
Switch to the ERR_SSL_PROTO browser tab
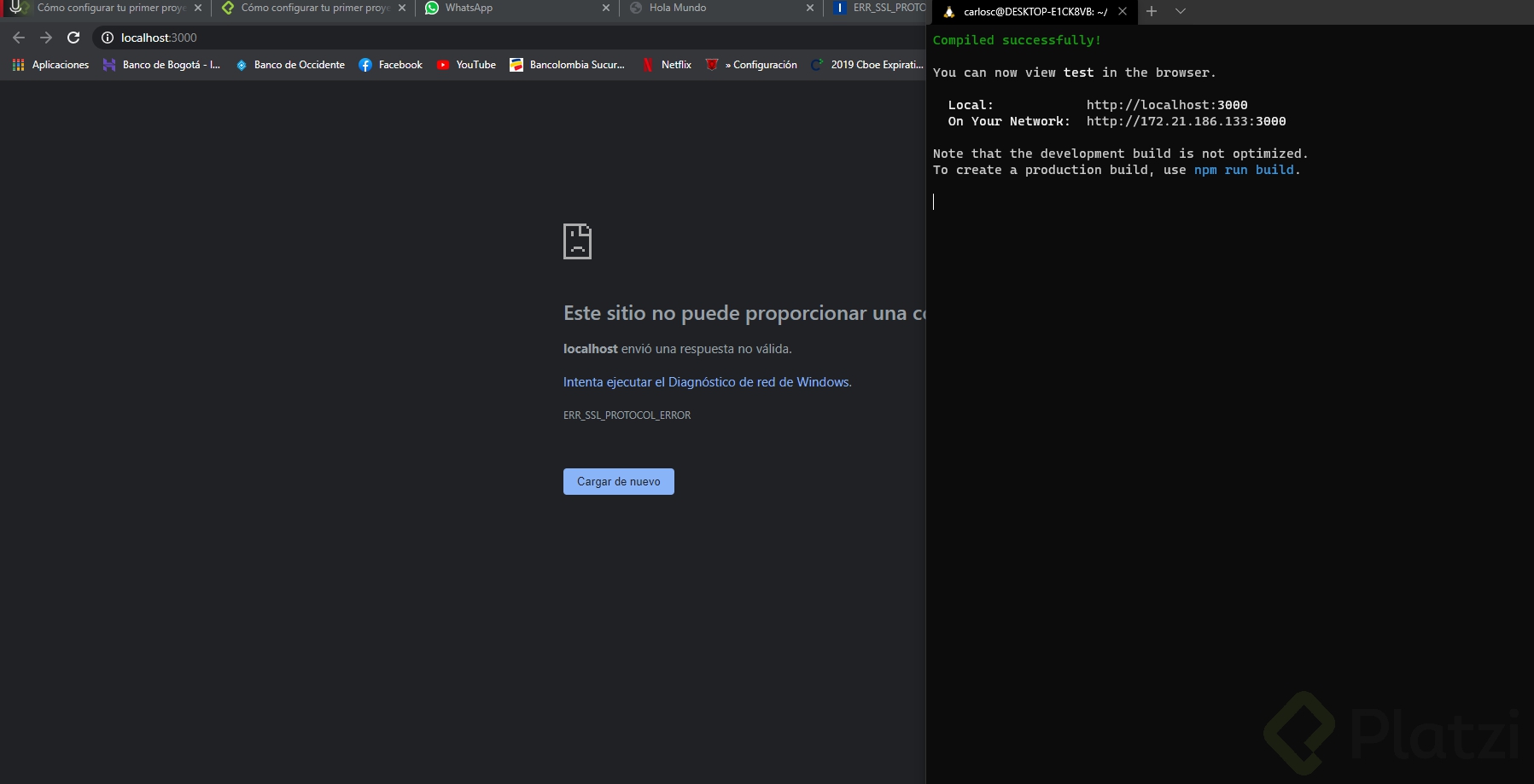(879, 8)
